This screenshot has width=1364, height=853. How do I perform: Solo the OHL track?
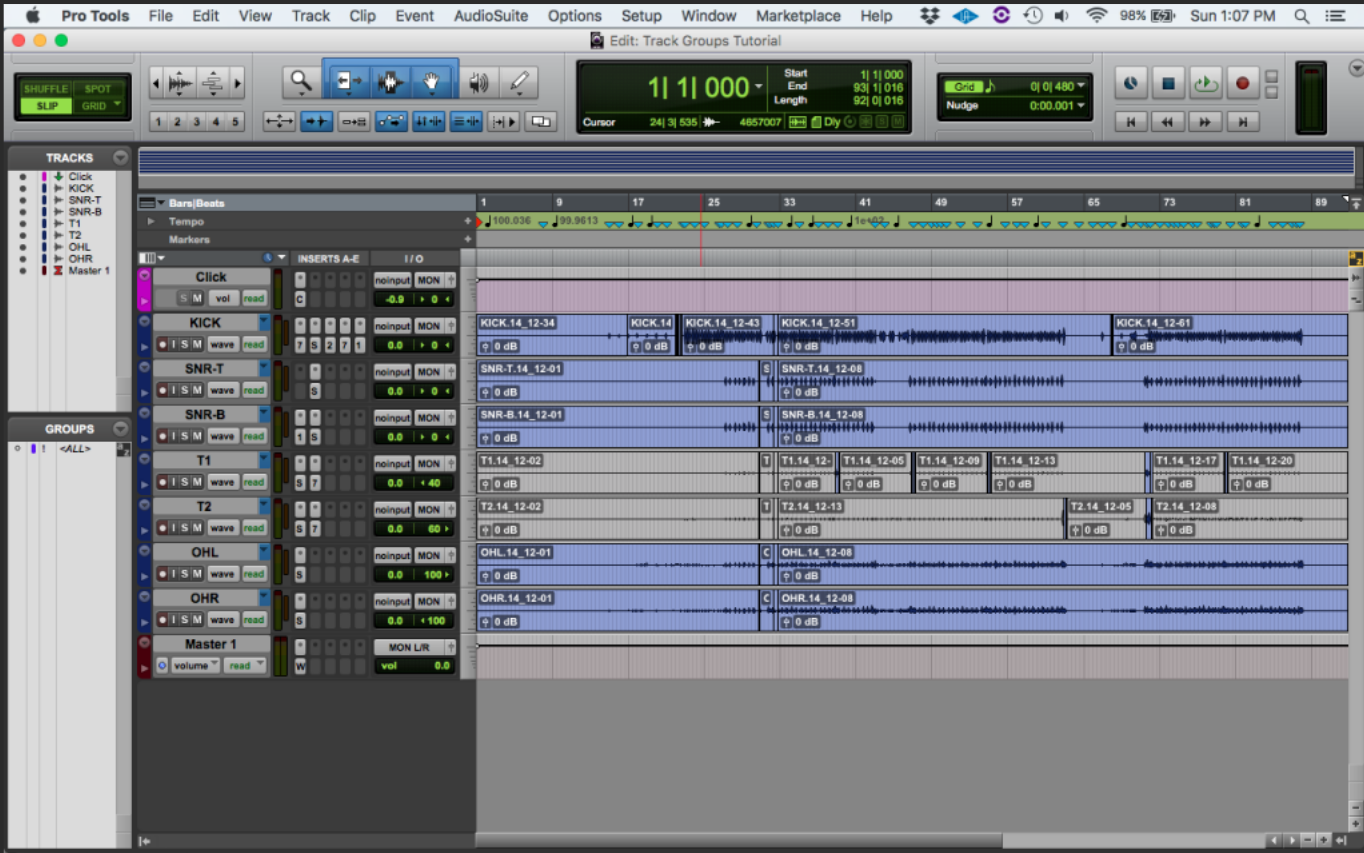point(185,574)
